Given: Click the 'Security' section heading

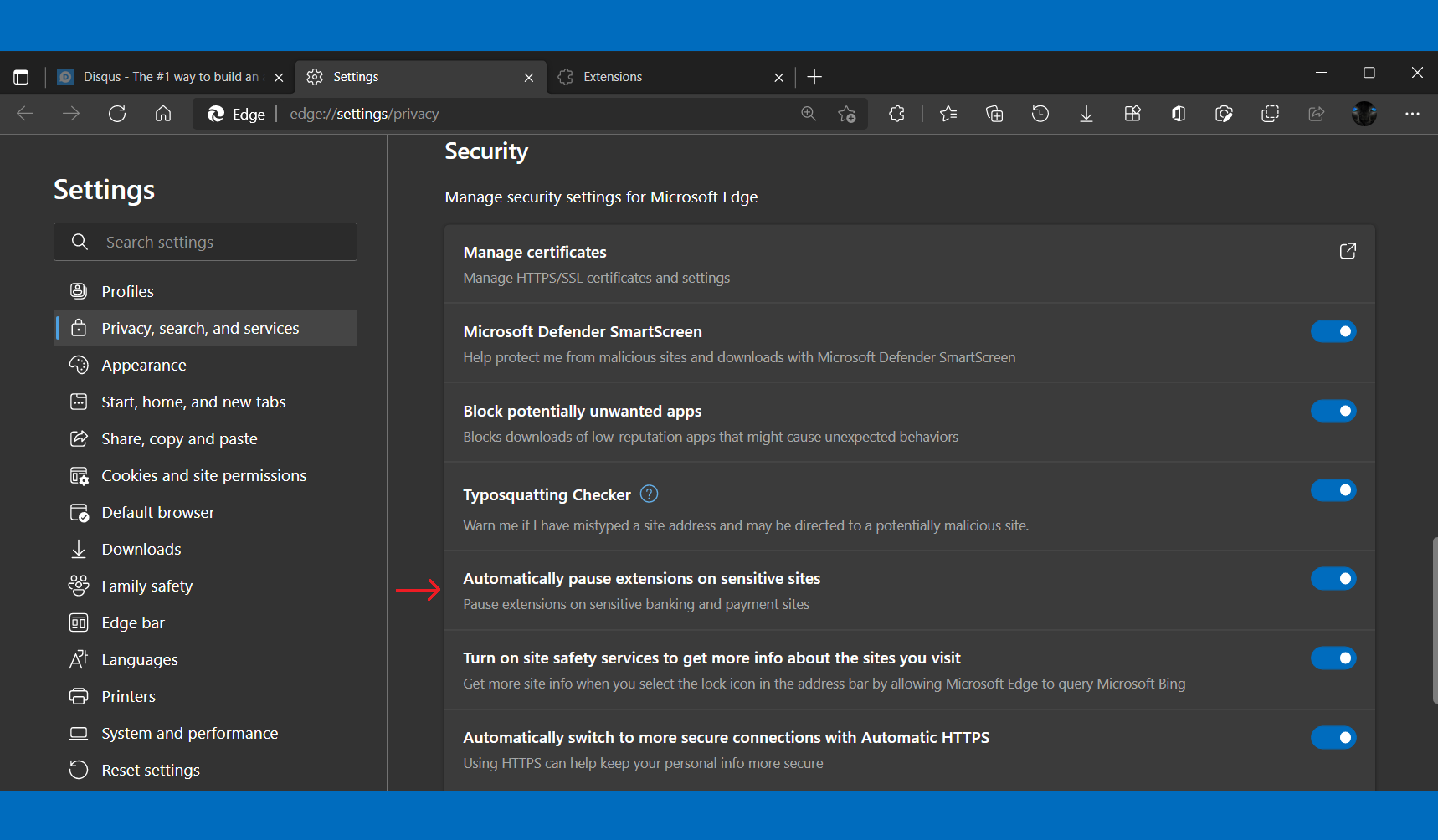Looking at the screenshot, I should 486,151.
